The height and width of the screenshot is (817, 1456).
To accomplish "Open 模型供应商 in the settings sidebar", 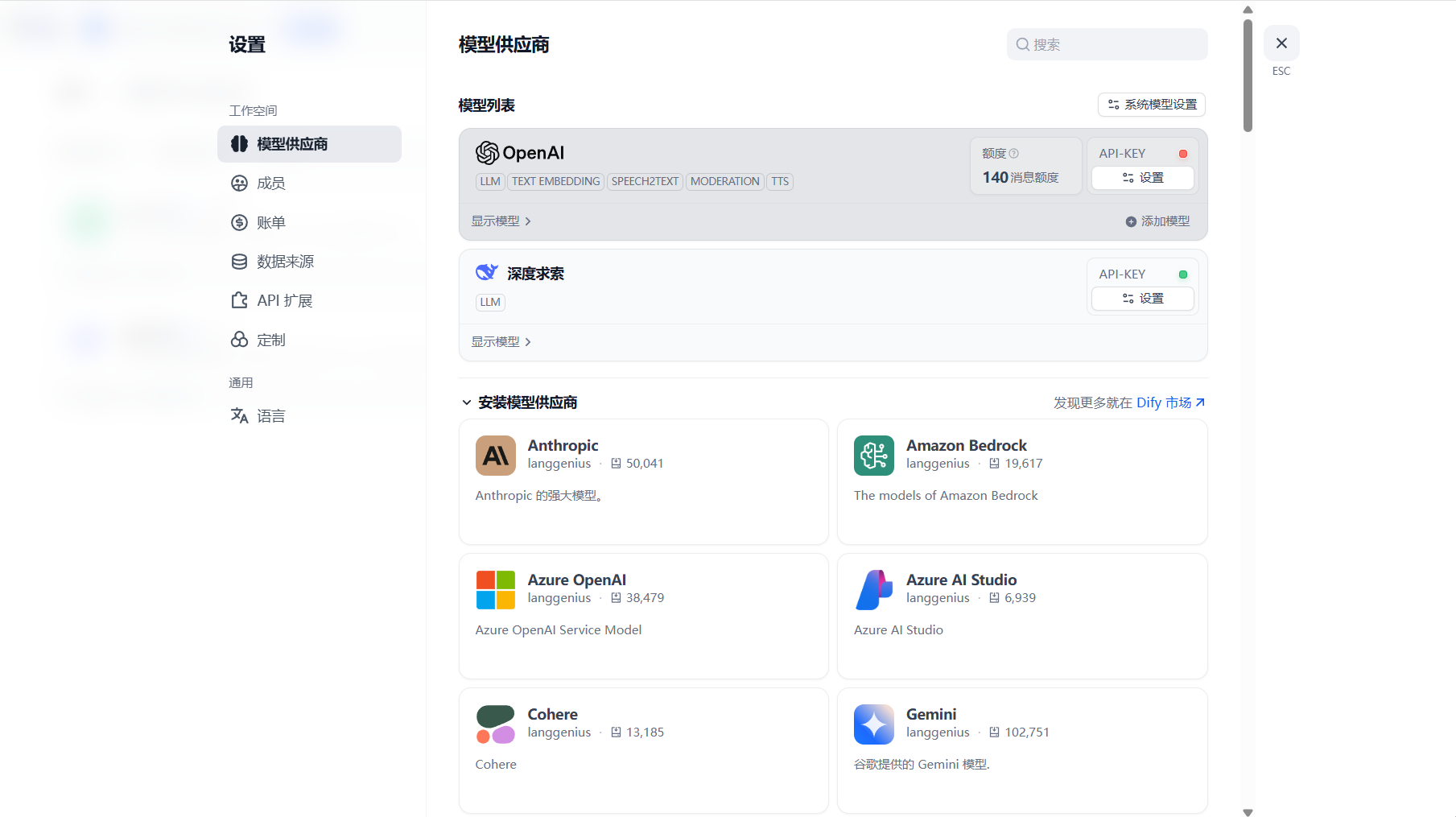I will pos(309,144).
